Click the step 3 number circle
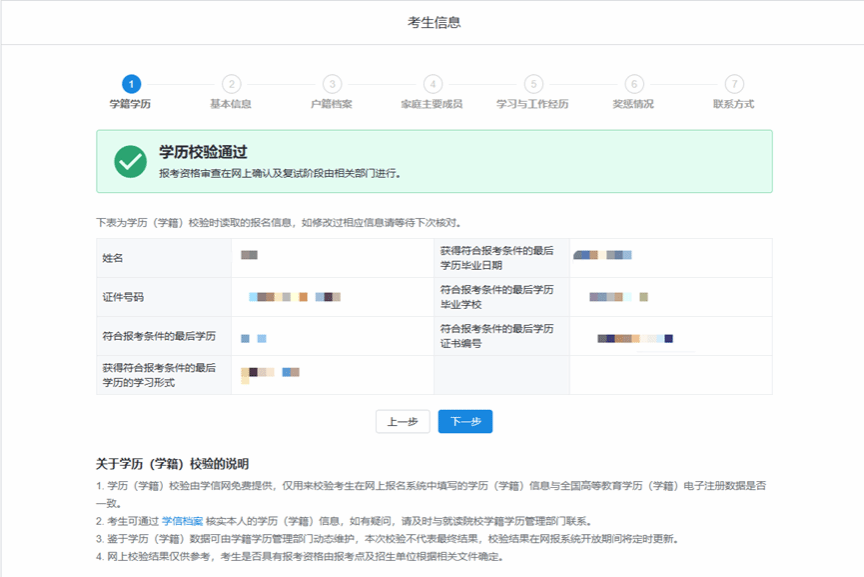 (332, 84)
